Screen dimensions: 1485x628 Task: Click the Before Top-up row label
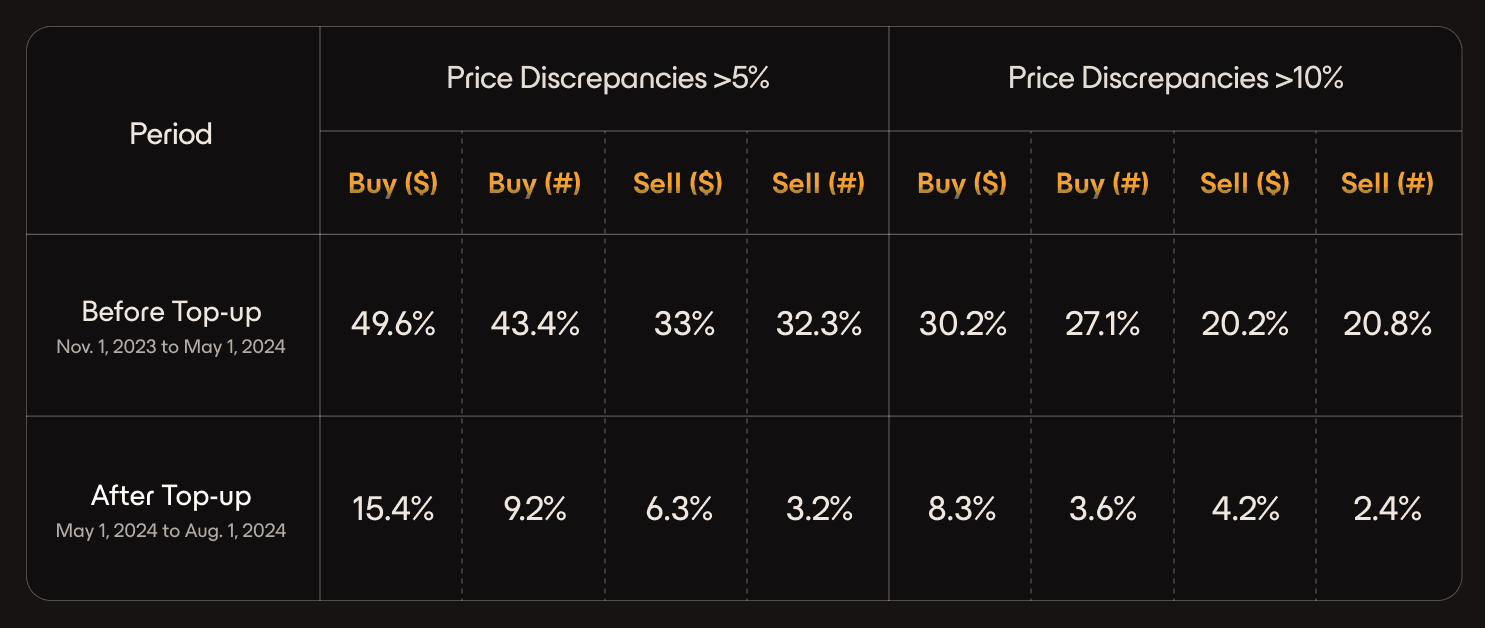[x=171, y=311]
